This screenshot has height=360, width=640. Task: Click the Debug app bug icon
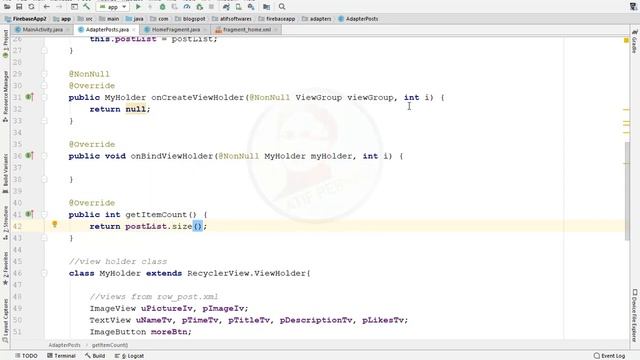(162, 7)
